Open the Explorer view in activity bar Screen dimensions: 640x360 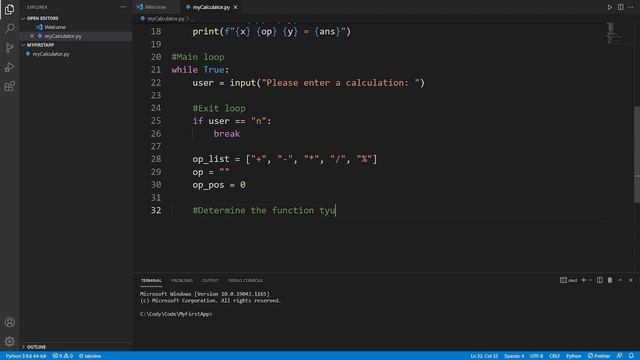point(9,9)
